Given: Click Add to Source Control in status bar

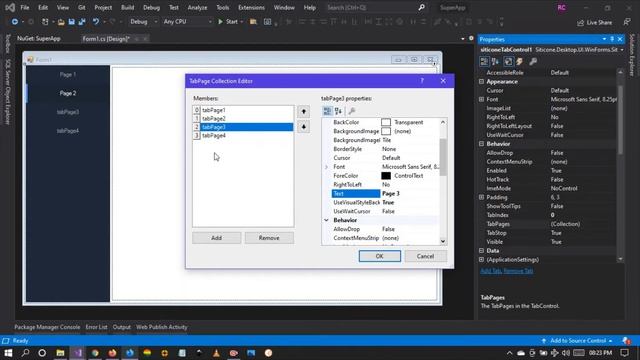Looking at the screenshot, I should click(577, 340).
